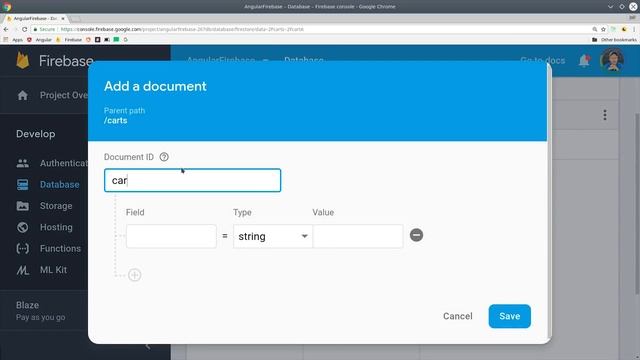
Task: Open notifications bell icon
Action: 584,61
